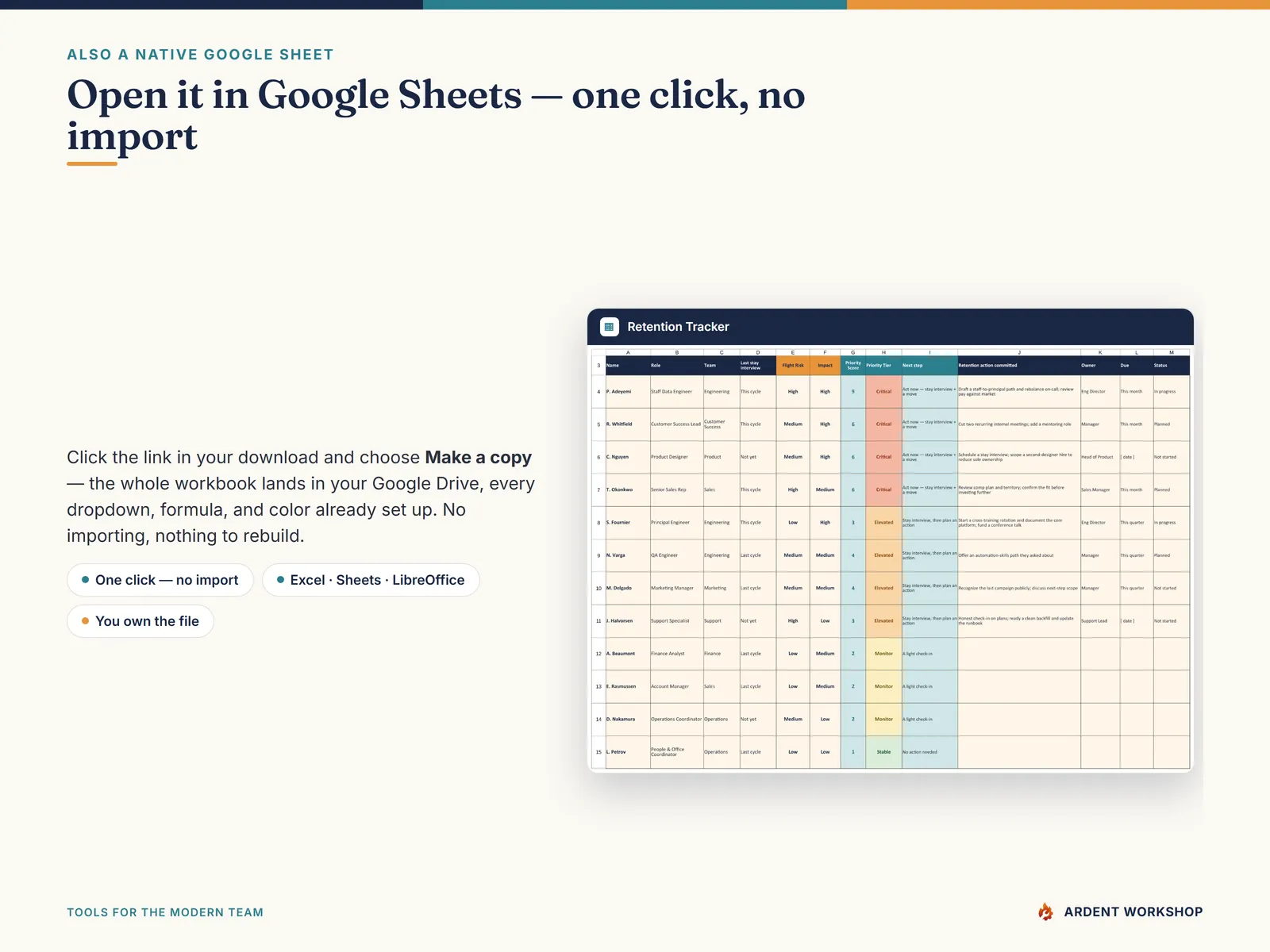The height and width of the screenshot is (952, 1270).
Task: Click the 'TOOLS FOR THE MODERN TEAM' footer text
Action: coord(165,912)
